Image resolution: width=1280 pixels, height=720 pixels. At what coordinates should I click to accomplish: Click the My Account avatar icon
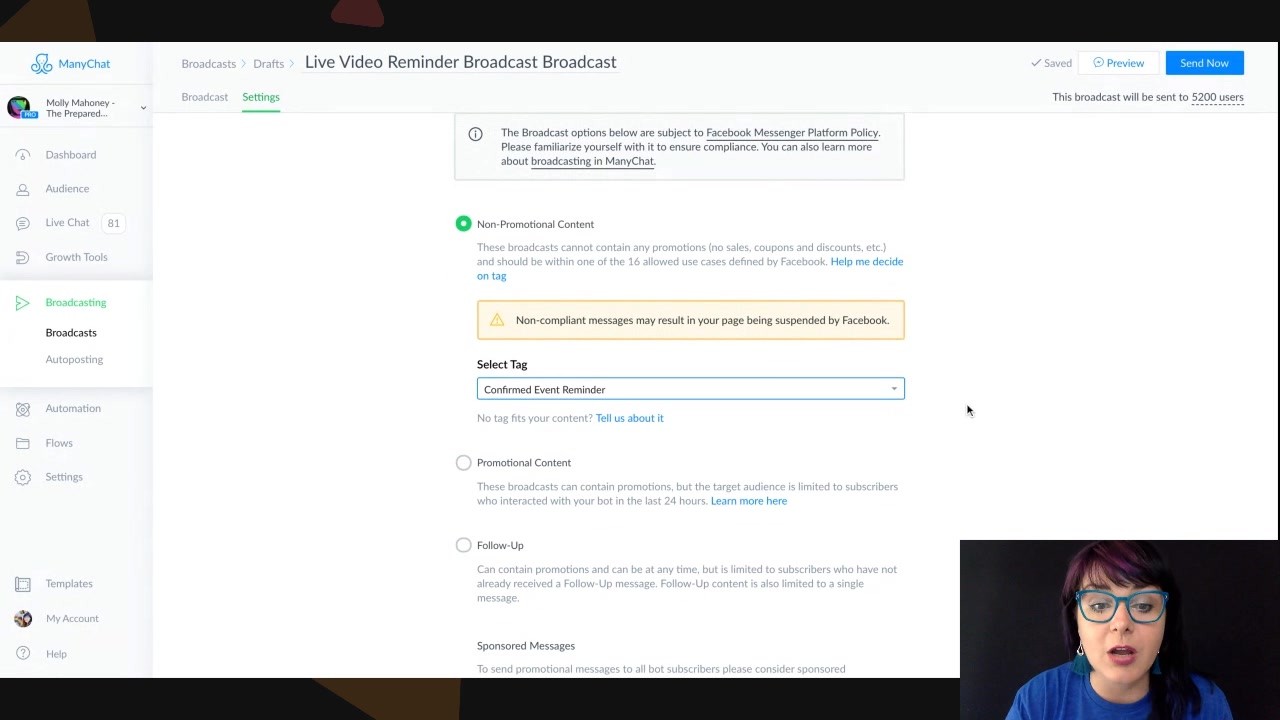click(x=23, y=619)
